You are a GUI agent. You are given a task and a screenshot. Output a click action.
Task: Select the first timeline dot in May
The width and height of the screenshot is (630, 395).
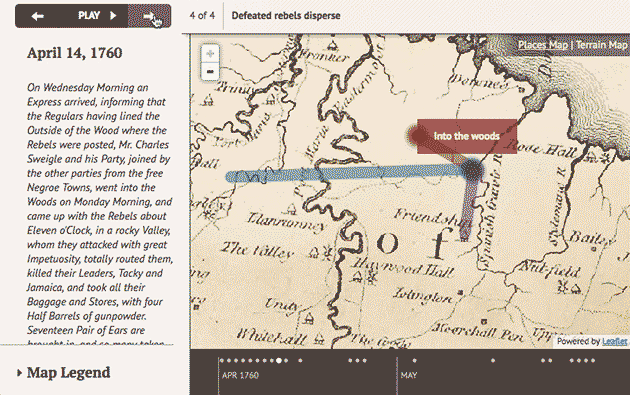(x=415, y=360)
